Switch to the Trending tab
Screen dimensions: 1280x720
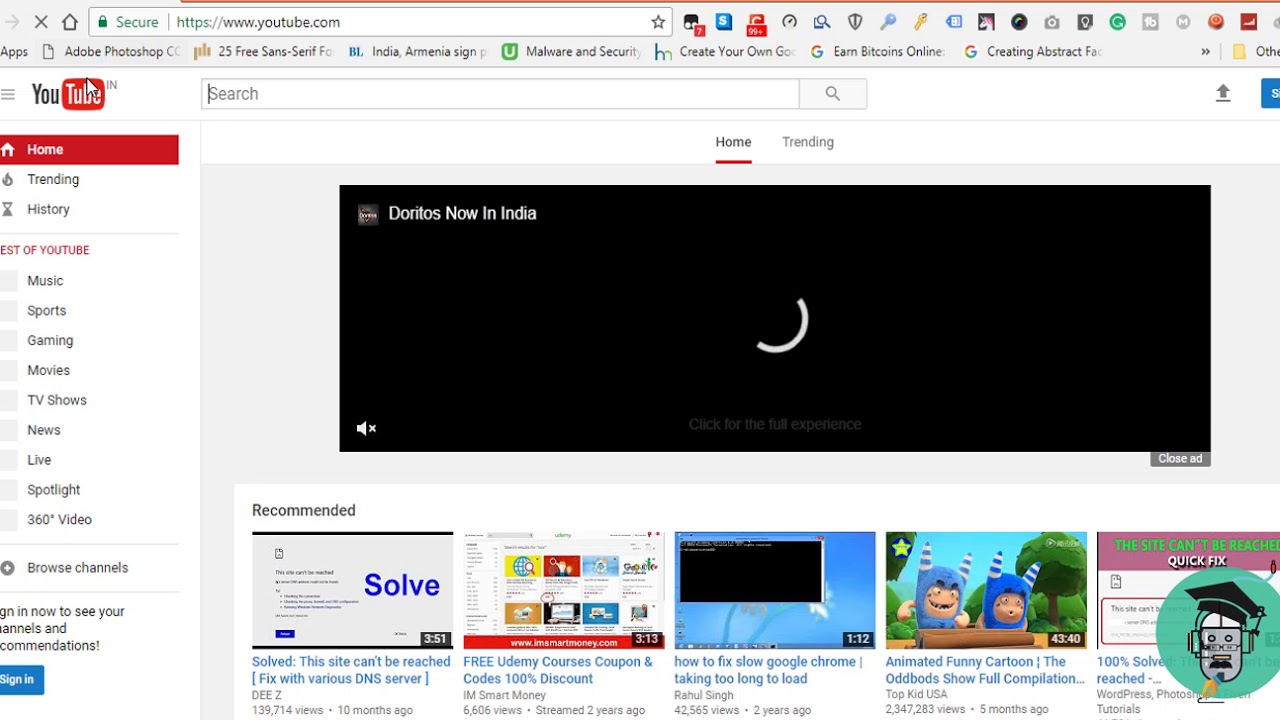point(808,142)
